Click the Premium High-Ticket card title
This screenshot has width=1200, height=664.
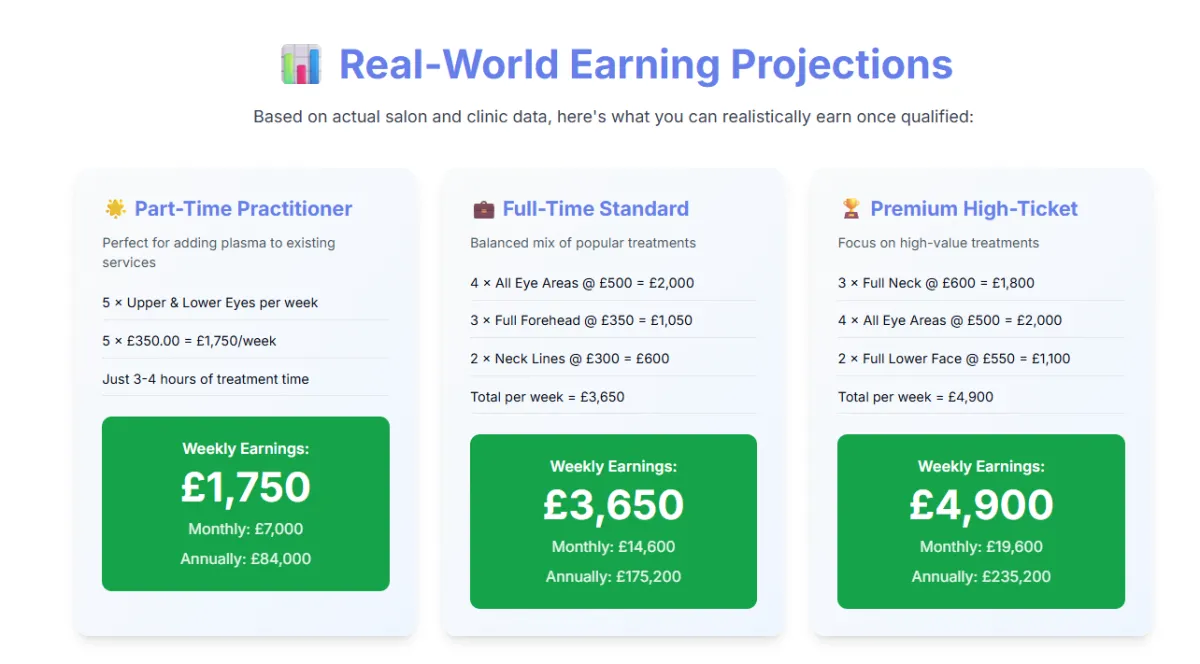(973, 209)
